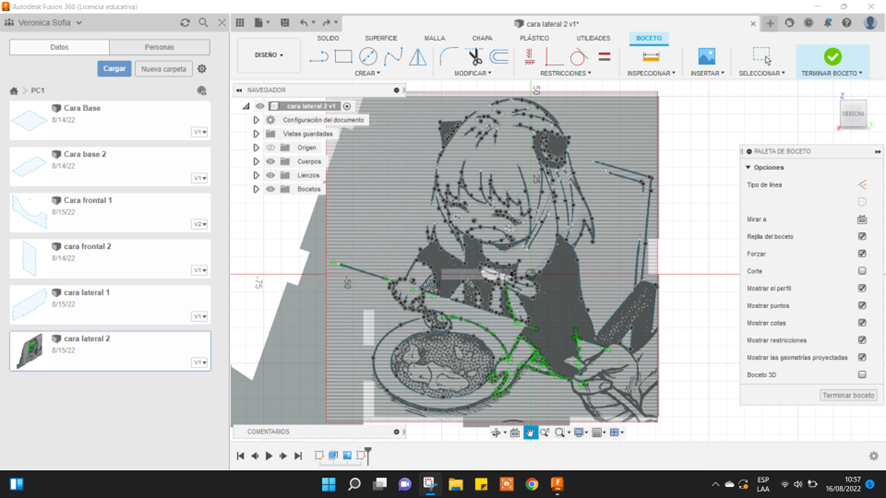Click the Nueva carpeta button
The height and width of the screenshot is (498, 886).
pyautogui.click(x=164, y=69)
